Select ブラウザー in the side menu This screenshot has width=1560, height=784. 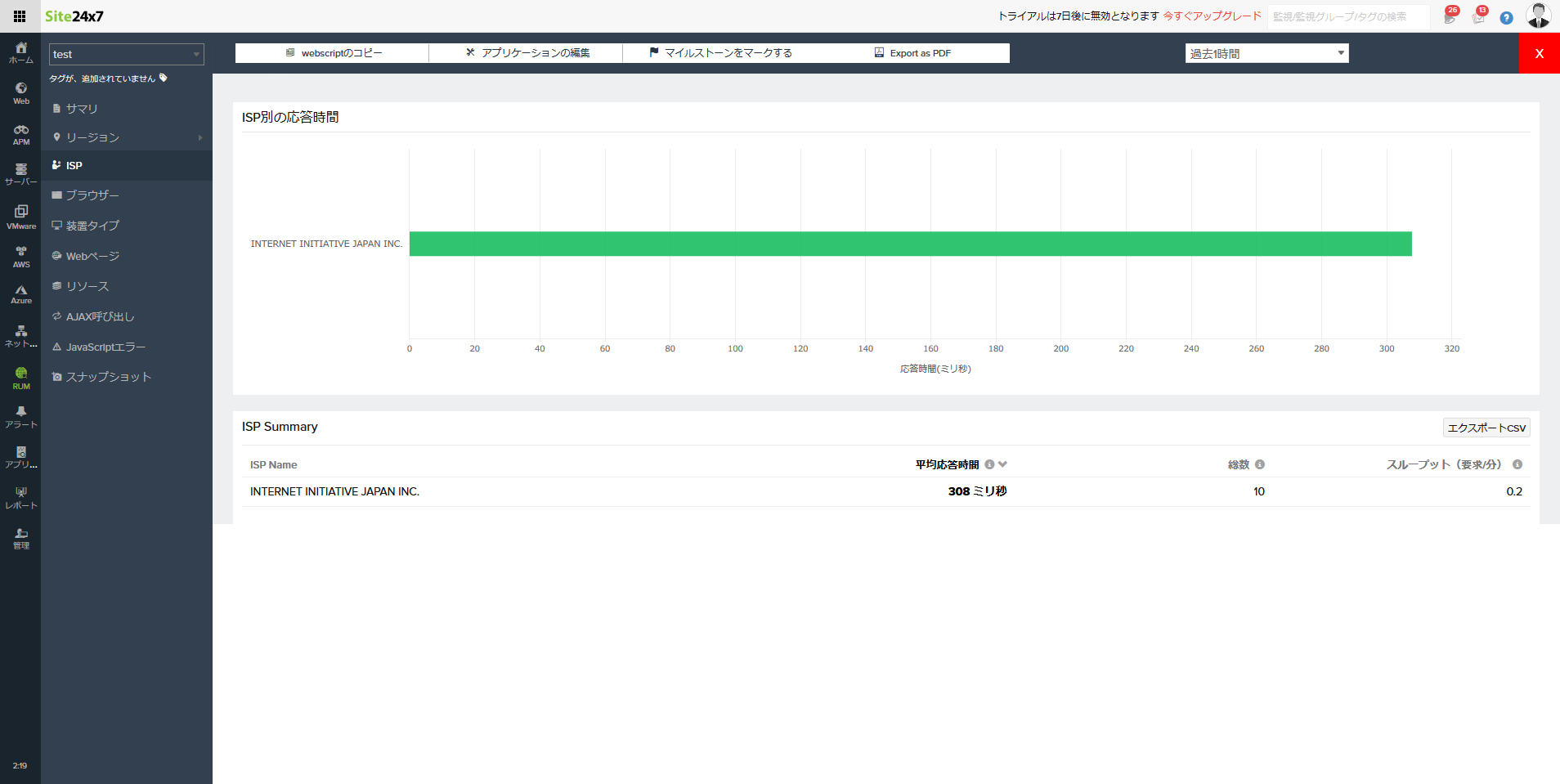pyautogui.click(x=127, y=195)
